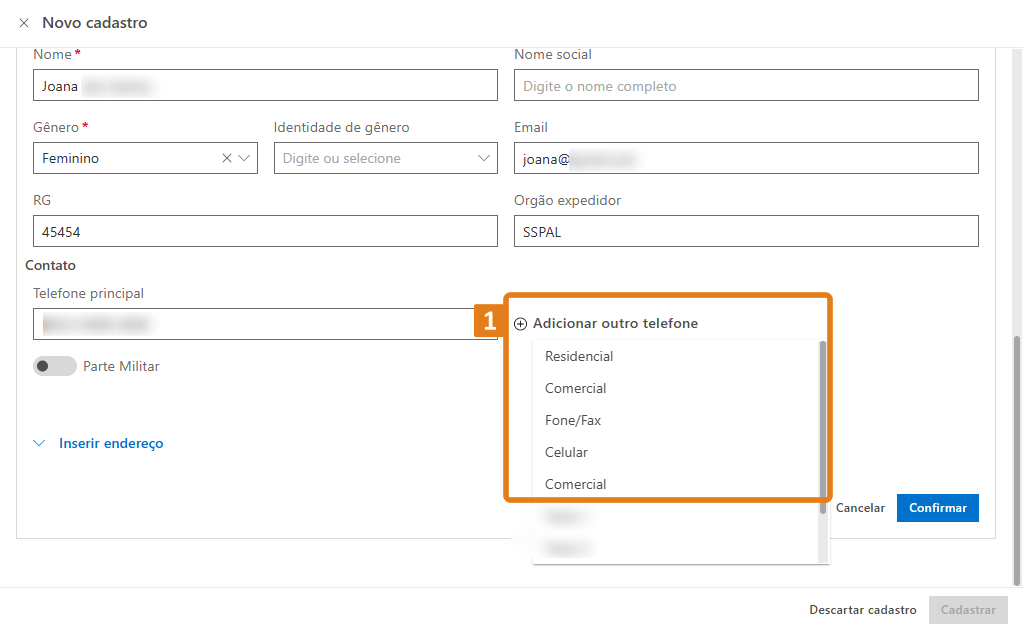Click Descartar cadastro
Viewport: 1023px width, 628px height.
[x=862, y=610]
